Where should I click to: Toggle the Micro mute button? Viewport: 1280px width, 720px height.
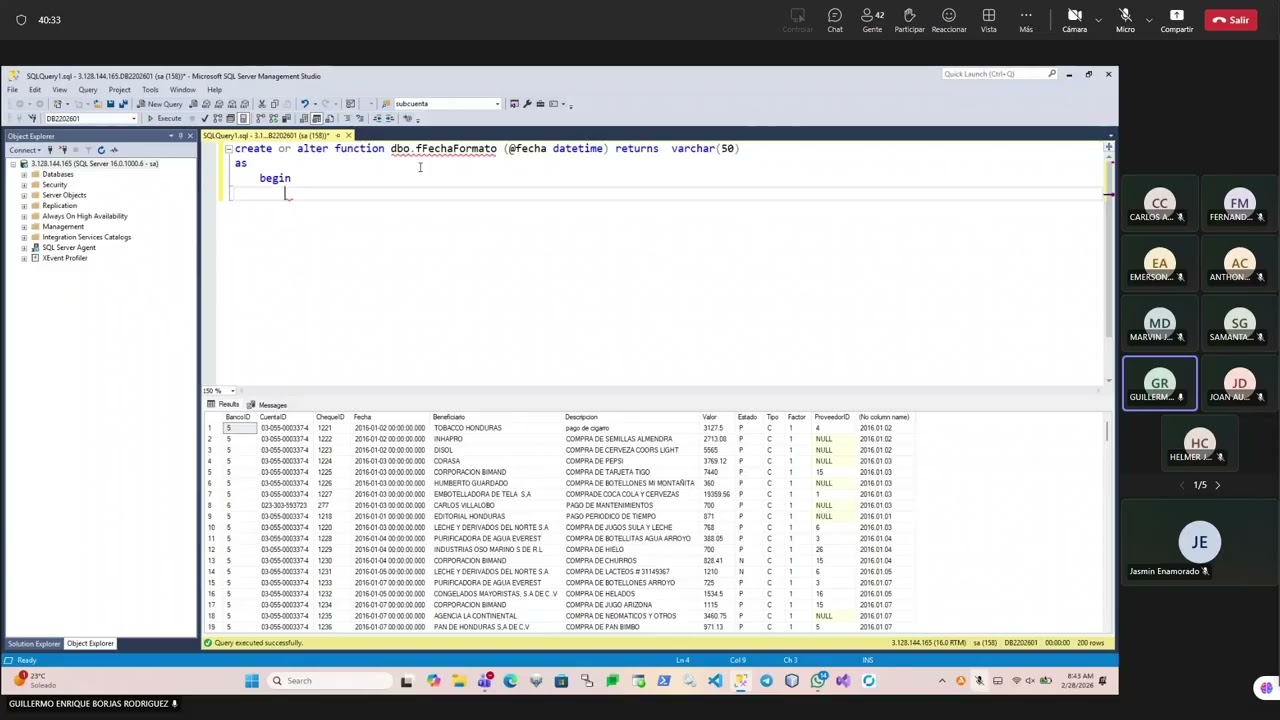pos(1125,20)
